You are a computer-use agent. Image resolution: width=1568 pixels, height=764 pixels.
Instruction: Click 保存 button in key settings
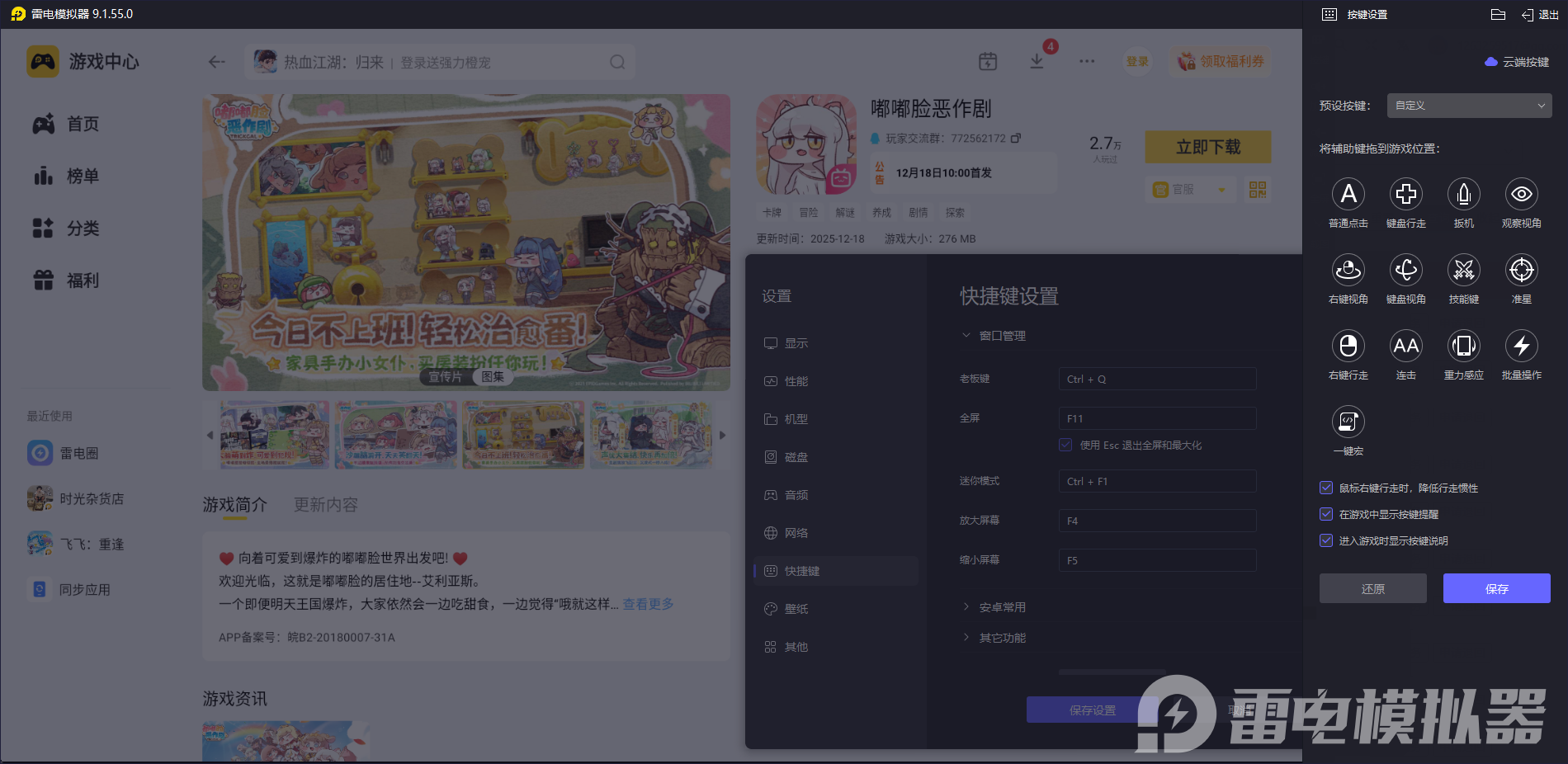(x=1496, y=588)
